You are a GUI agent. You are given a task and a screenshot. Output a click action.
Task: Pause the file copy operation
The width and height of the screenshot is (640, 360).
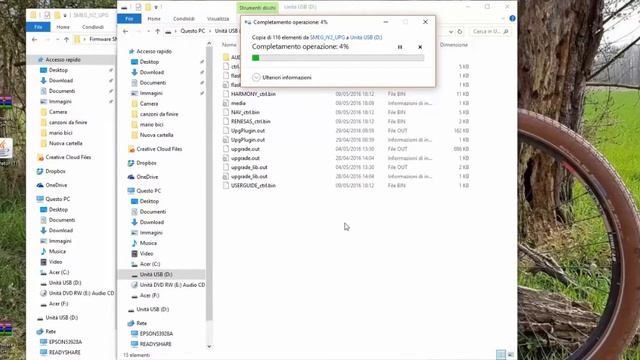coord(400,47)
